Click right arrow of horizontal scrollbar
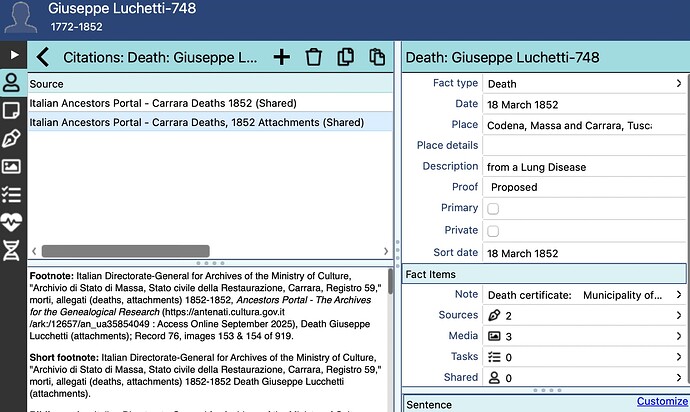This screenshot has height=412, width=690. 386,251
